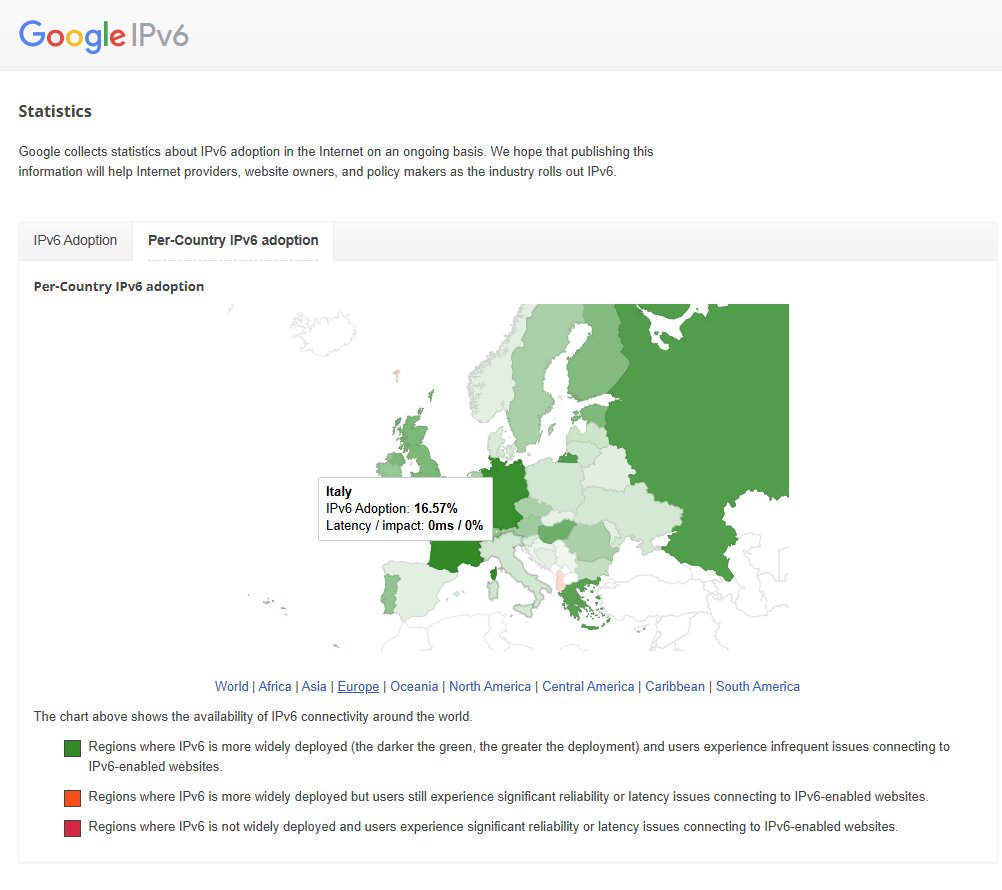Select the Central America region link
The width and height of the screenshot is (1002, 890).
pos(588,687)
